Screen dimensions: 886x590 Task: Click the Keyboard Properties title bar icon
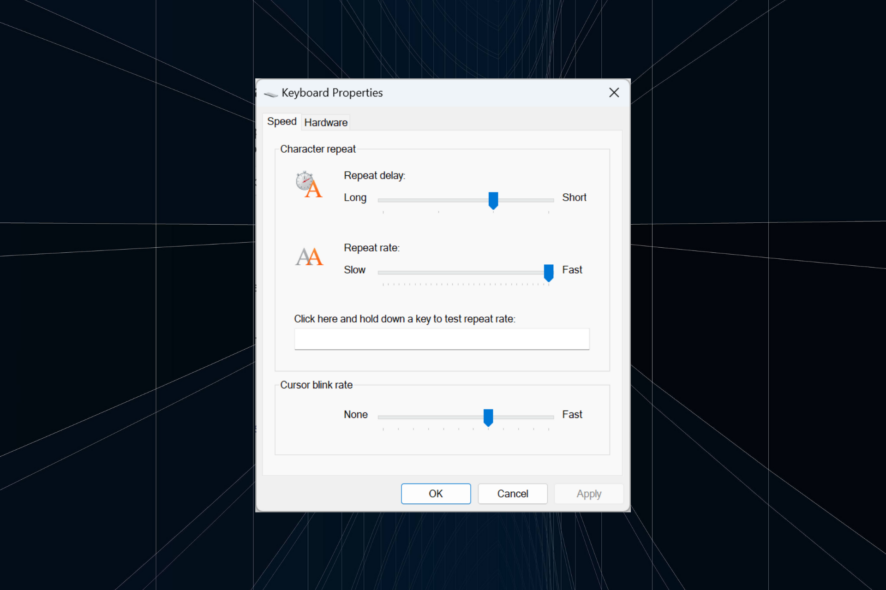tap(270, 92)
